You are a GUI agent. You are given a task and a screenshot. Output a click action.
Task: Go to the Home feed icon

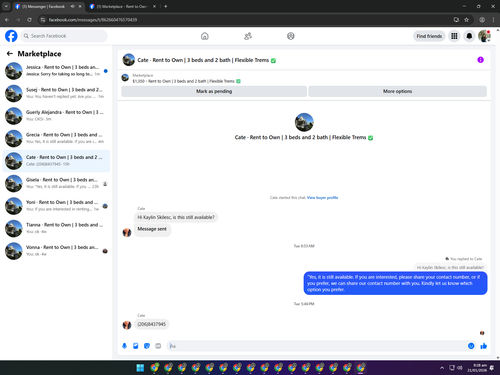205,36
